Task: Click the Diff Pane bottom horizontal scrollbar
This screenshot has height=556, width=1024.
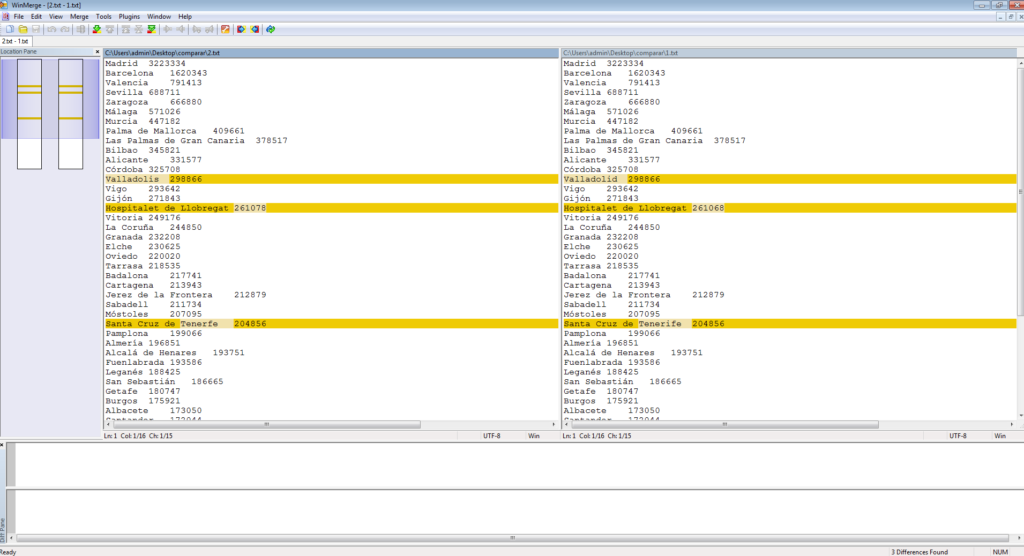Action: [x=512, y=538]
